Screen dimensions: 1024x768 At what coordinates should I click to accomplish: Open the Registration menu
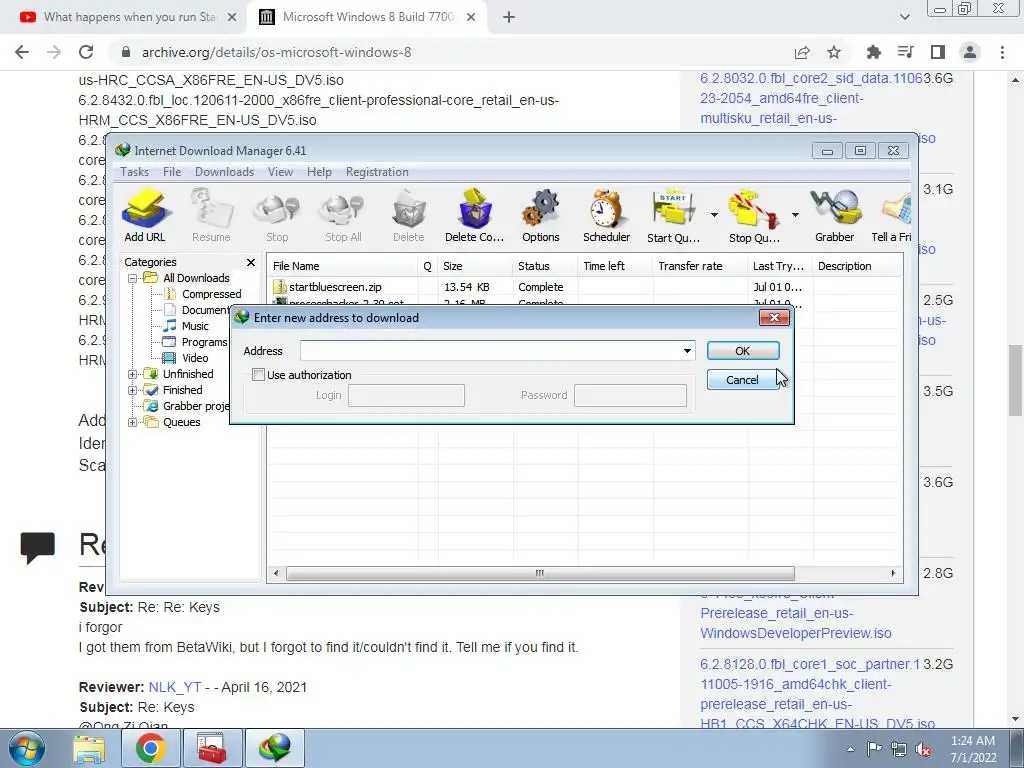click(377, 172)
